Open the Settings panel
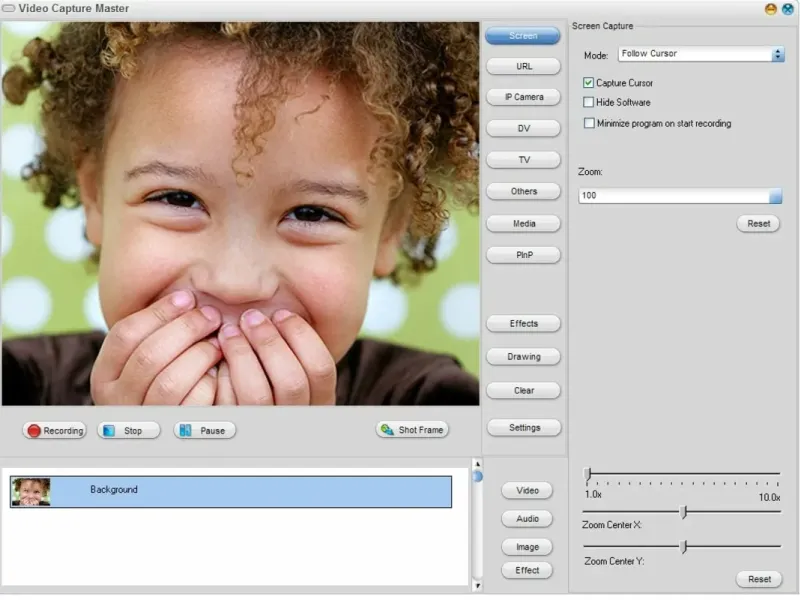This screenshot has height=600, width=800. 523,428
